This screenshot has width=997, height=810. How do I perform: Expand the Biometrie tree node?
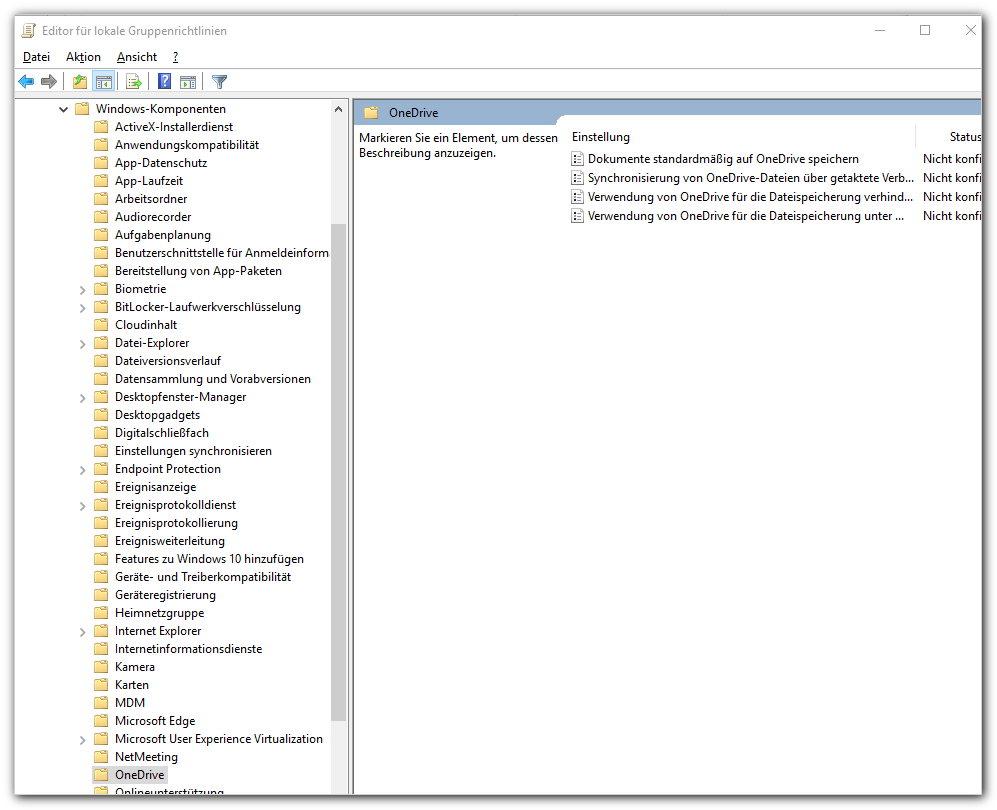(x=82, y=290)
